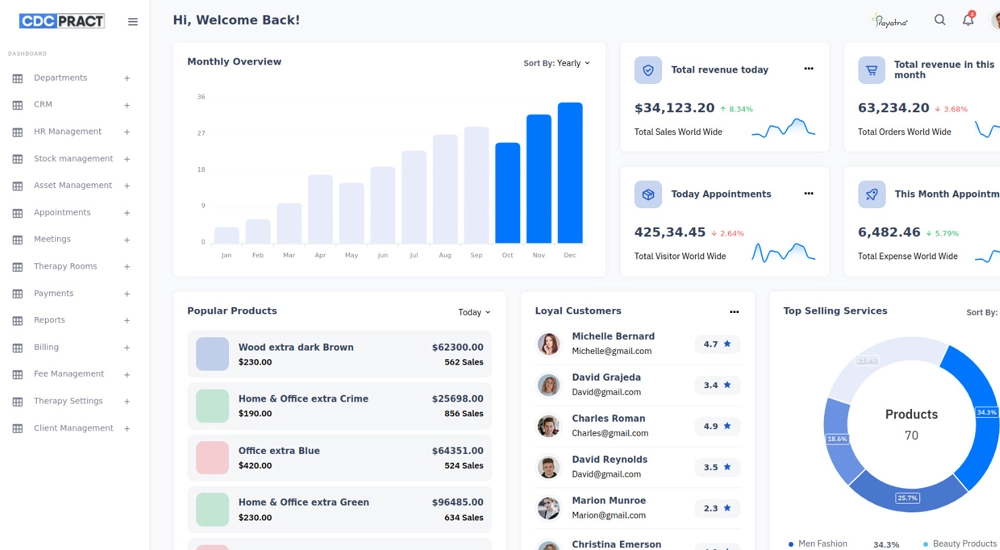Open three-dot menu on Total revenue today

[808, 69]
